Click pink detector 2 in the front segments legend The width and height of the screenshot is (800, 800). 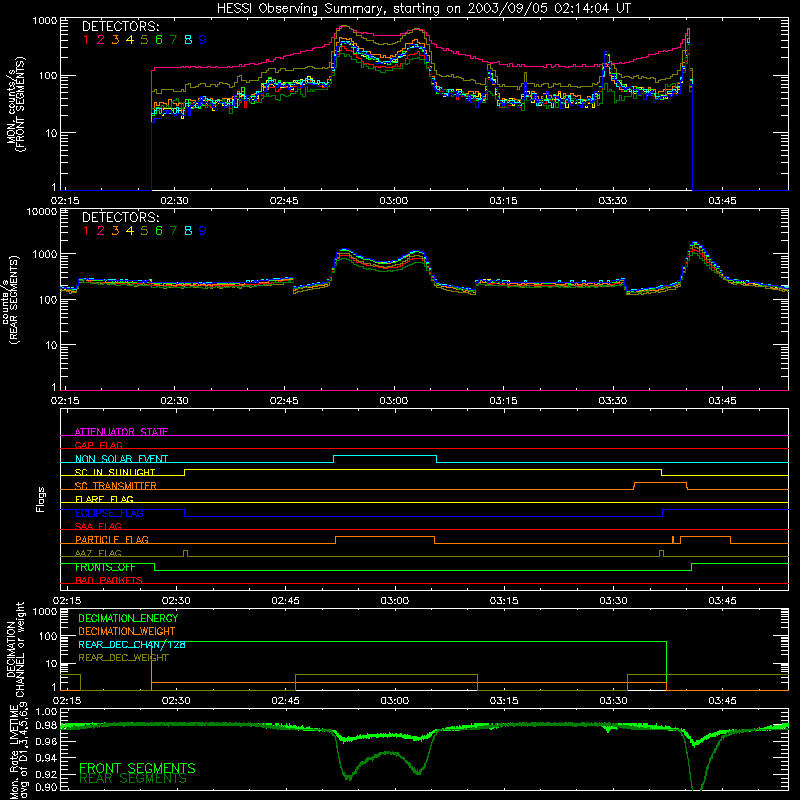click(101, 40)
